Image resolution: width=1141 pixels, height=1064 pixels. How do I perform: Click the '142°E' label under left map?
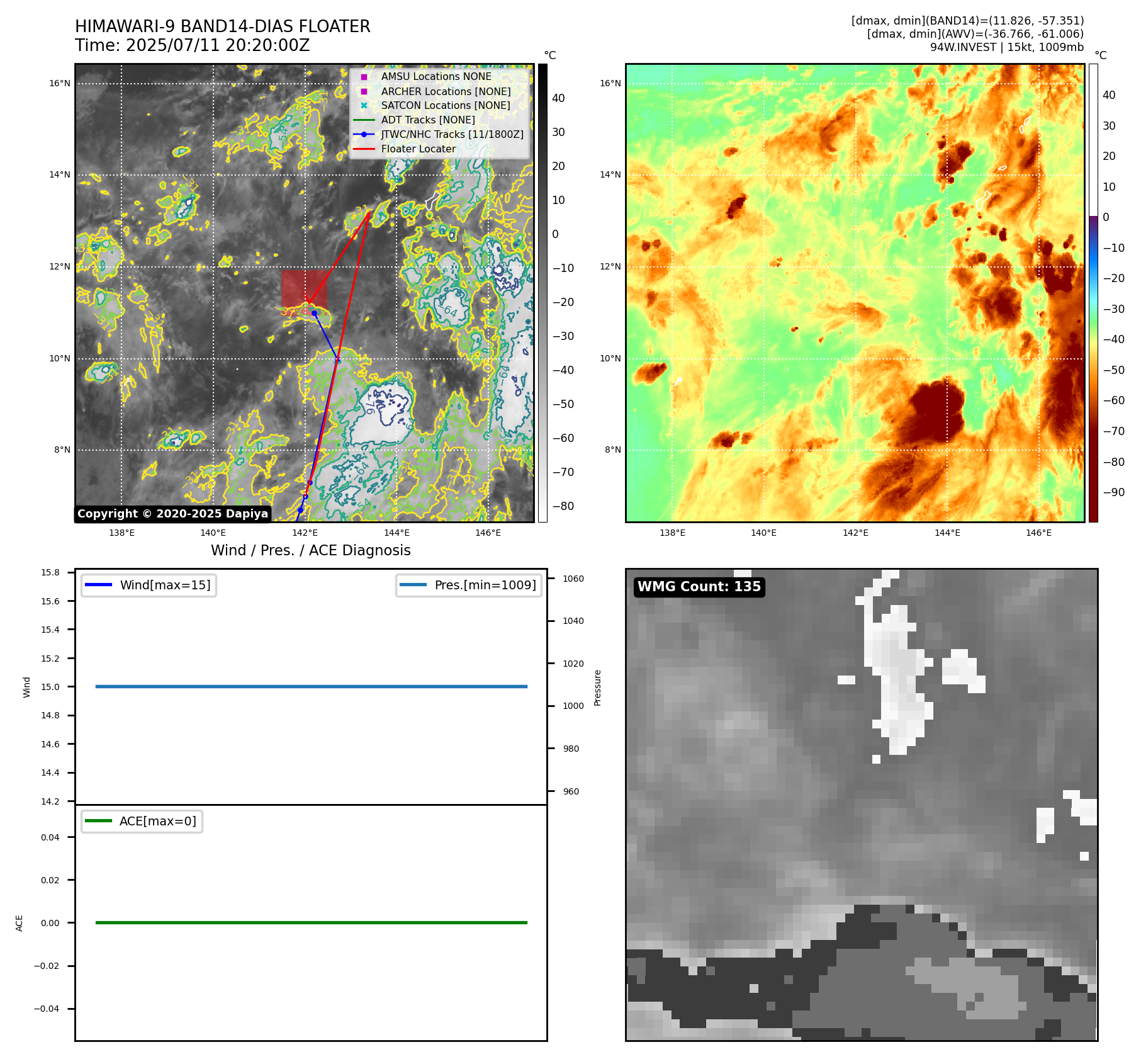click(305, 533)
